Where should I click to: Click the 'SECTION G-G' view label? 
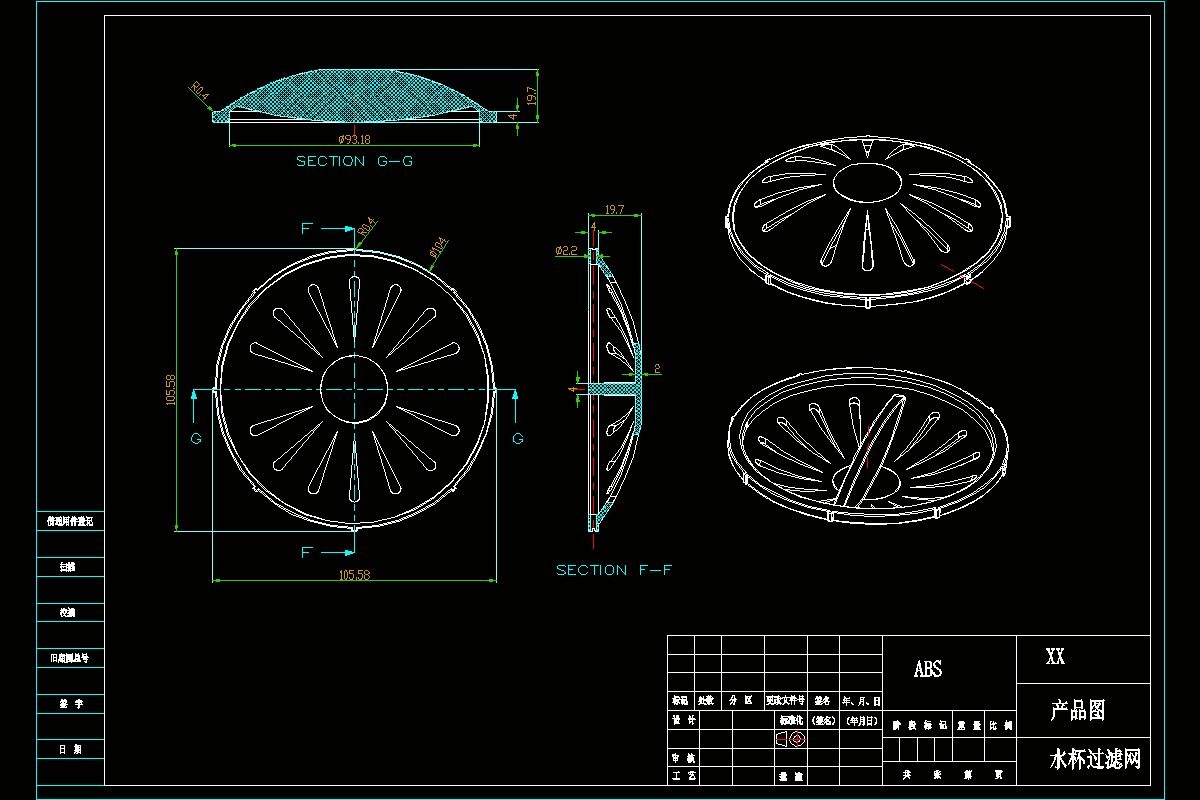[355, 161]
